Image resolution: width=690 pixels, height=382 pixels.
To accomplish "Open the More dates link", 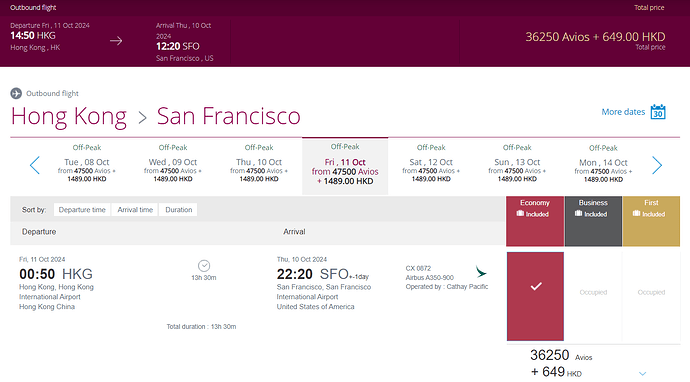I will [x=623, y=112].
